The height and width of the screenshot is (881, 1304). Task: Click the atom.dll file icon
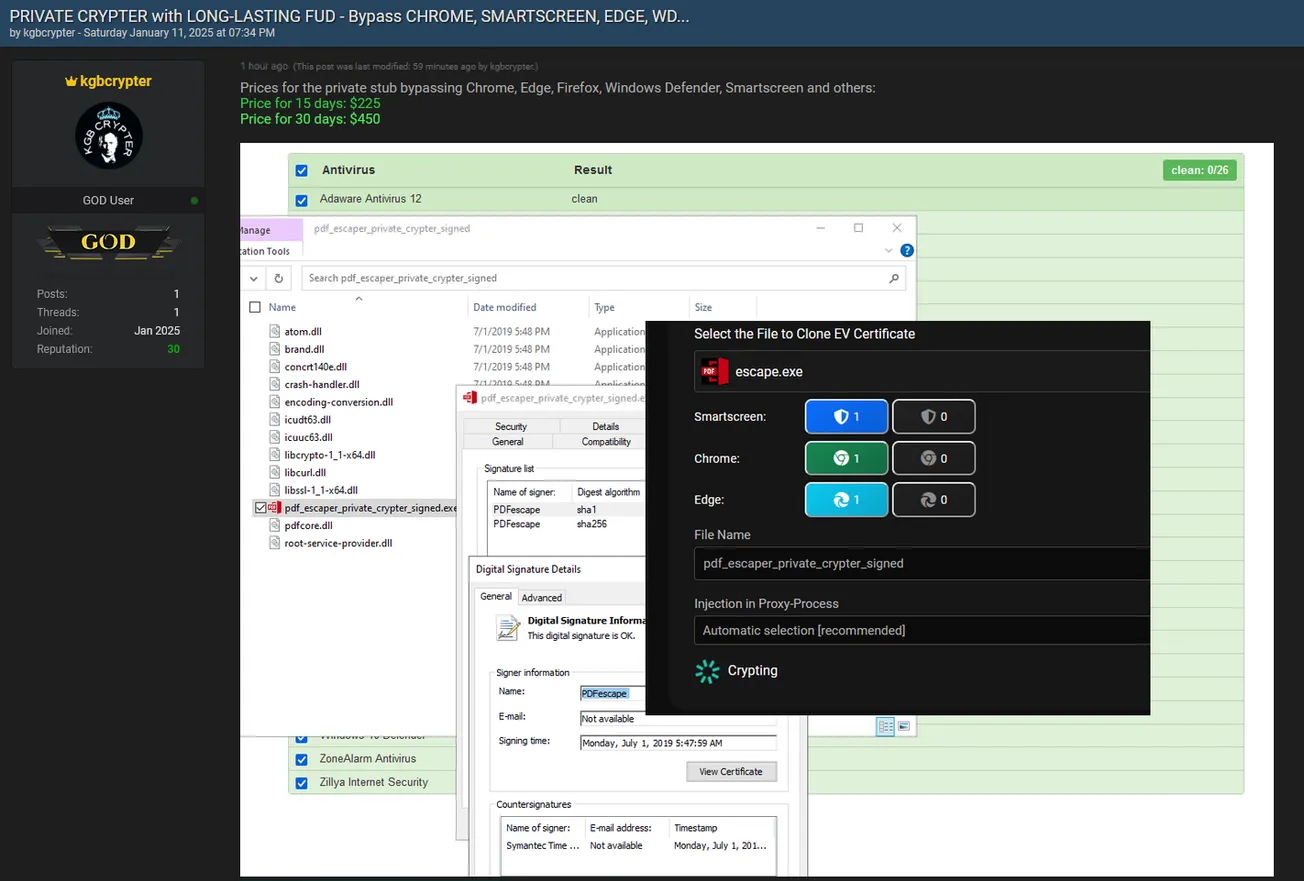(x=275, y=331)
